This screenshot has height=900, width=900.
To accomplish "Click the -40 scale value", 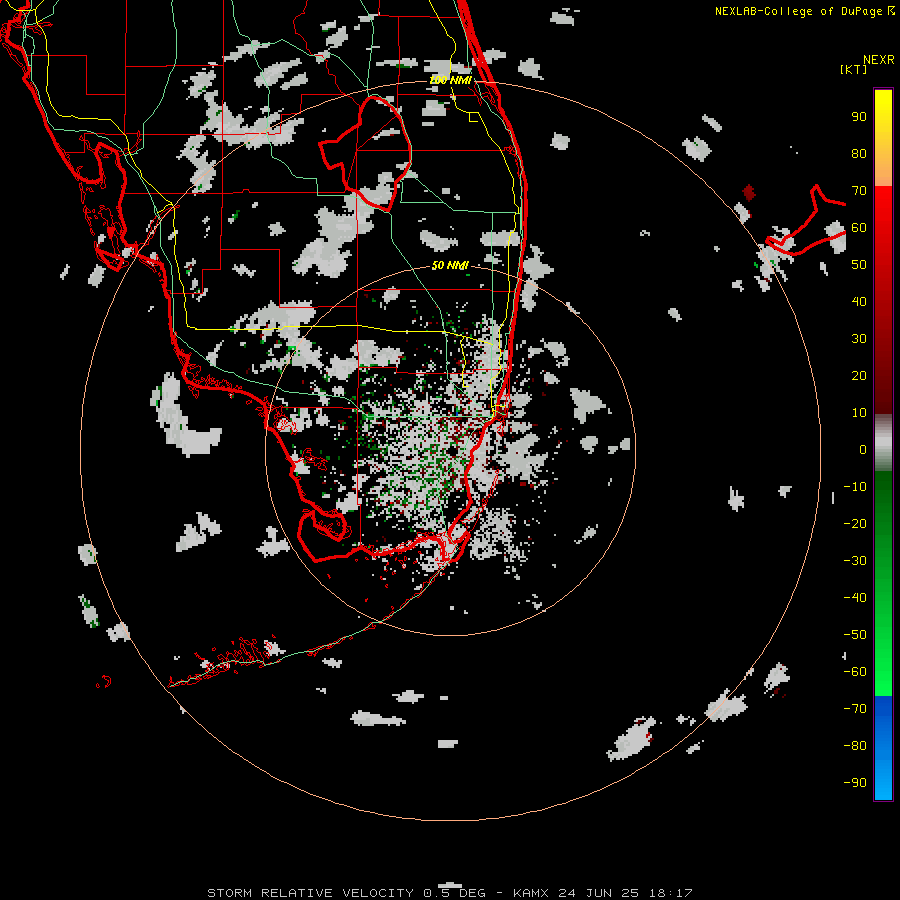I will pyautogui.click(x=855, y=598).
